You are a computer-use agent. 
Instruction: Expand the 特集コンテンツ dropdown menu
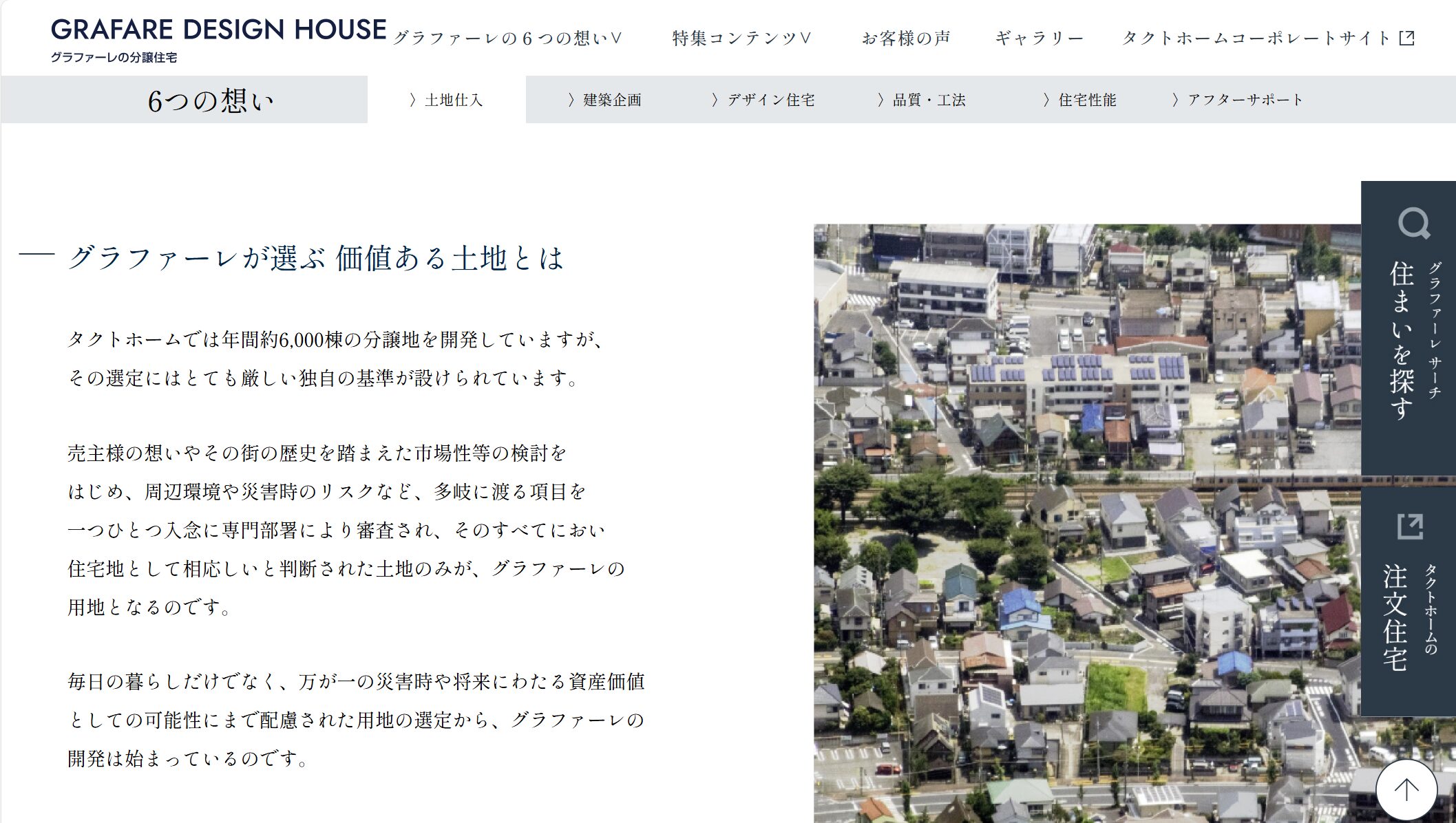pyautogui.click(x=742, y=39)
